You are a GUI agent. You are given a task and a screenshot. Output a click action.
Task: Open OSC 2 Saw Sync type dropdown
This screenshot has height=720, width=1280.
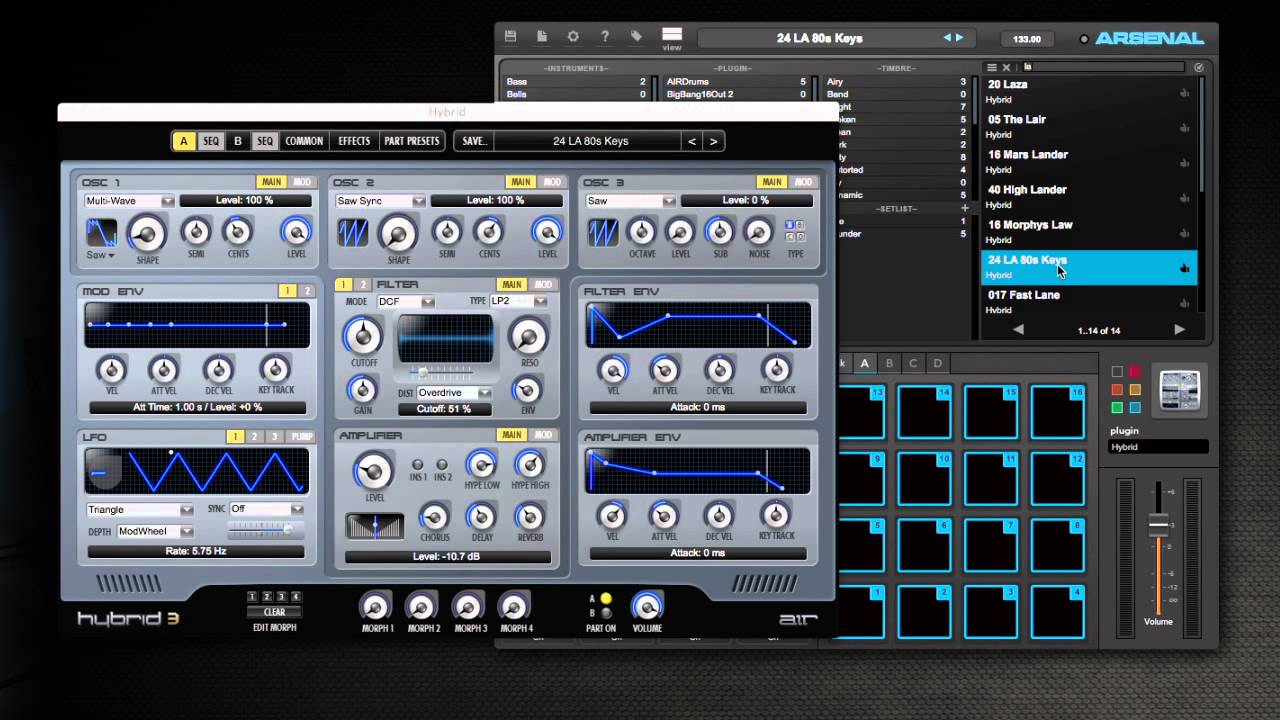pyautogui.click(x=381, y=201)
